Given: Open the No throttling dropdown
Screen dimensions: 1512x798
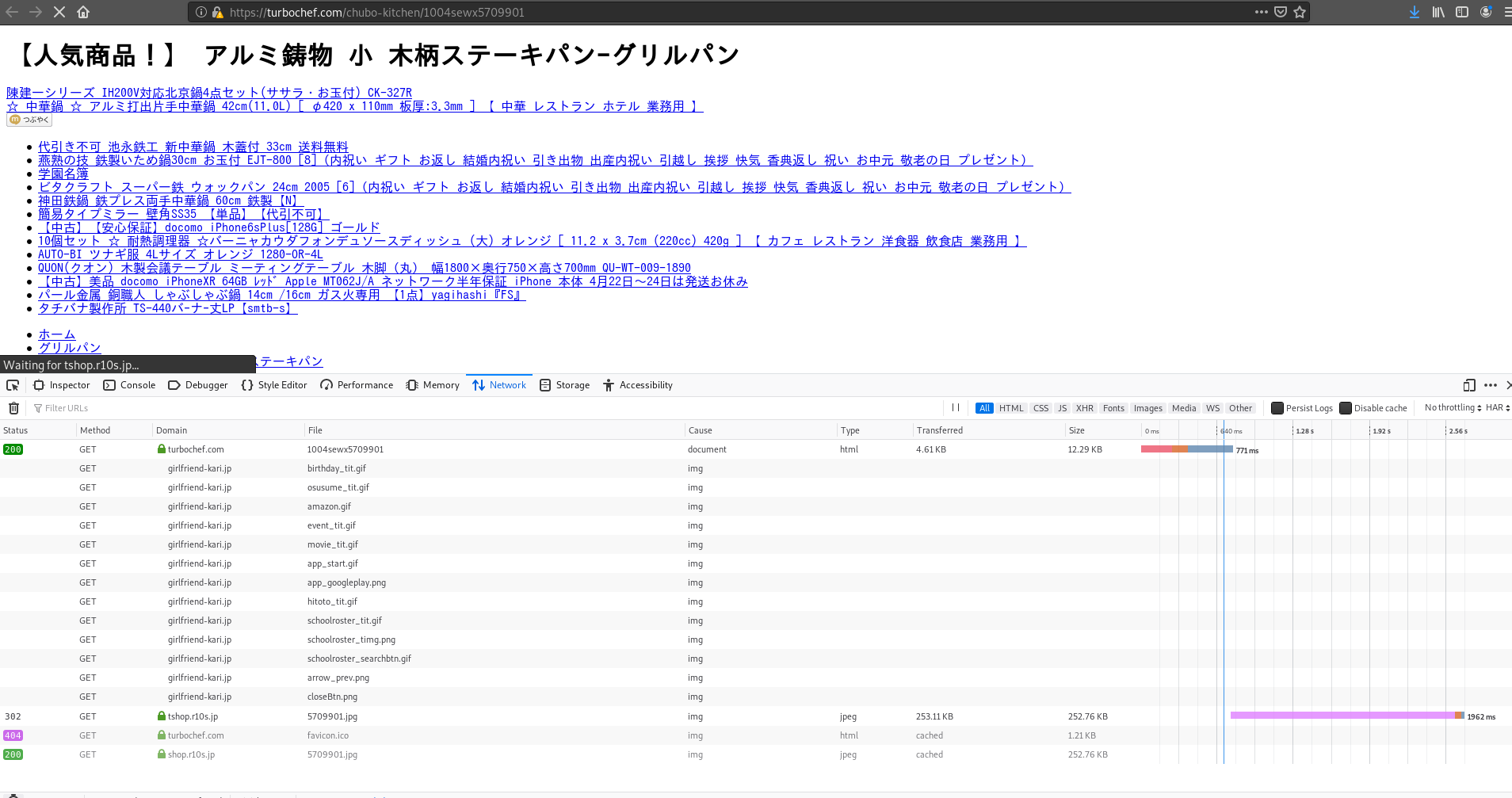Looking at the screenshot, I should point(1452,407).
